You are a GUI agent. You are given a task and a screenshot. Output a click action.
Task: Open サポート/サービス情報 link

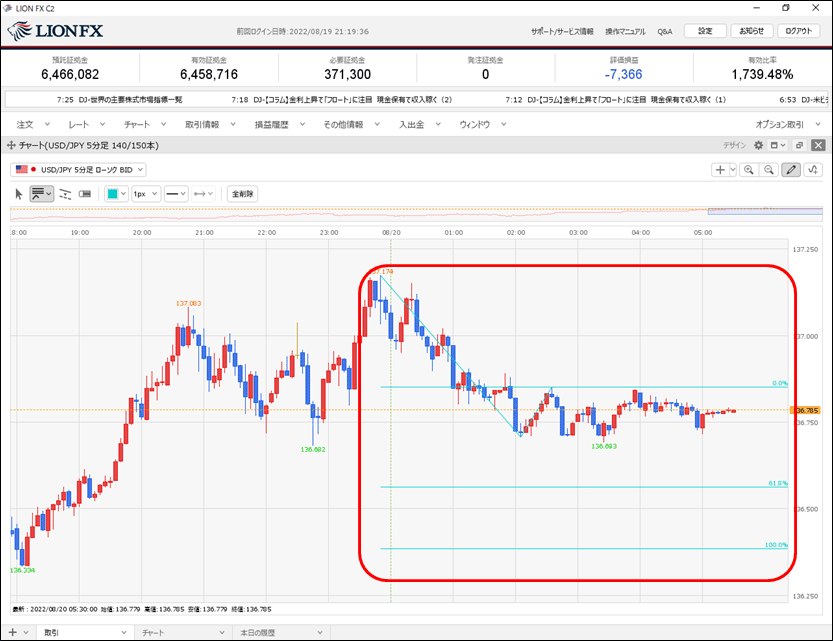click(562, 31)
